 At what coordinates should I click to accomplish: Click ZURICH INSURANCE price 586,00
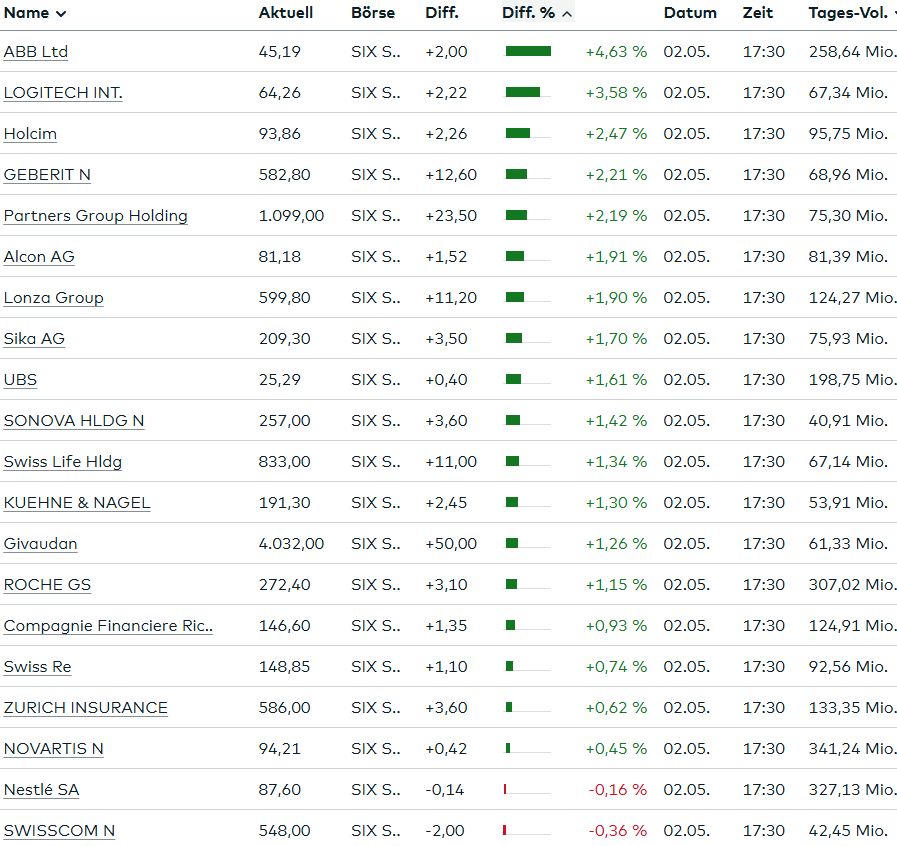[x=284, y=708]
